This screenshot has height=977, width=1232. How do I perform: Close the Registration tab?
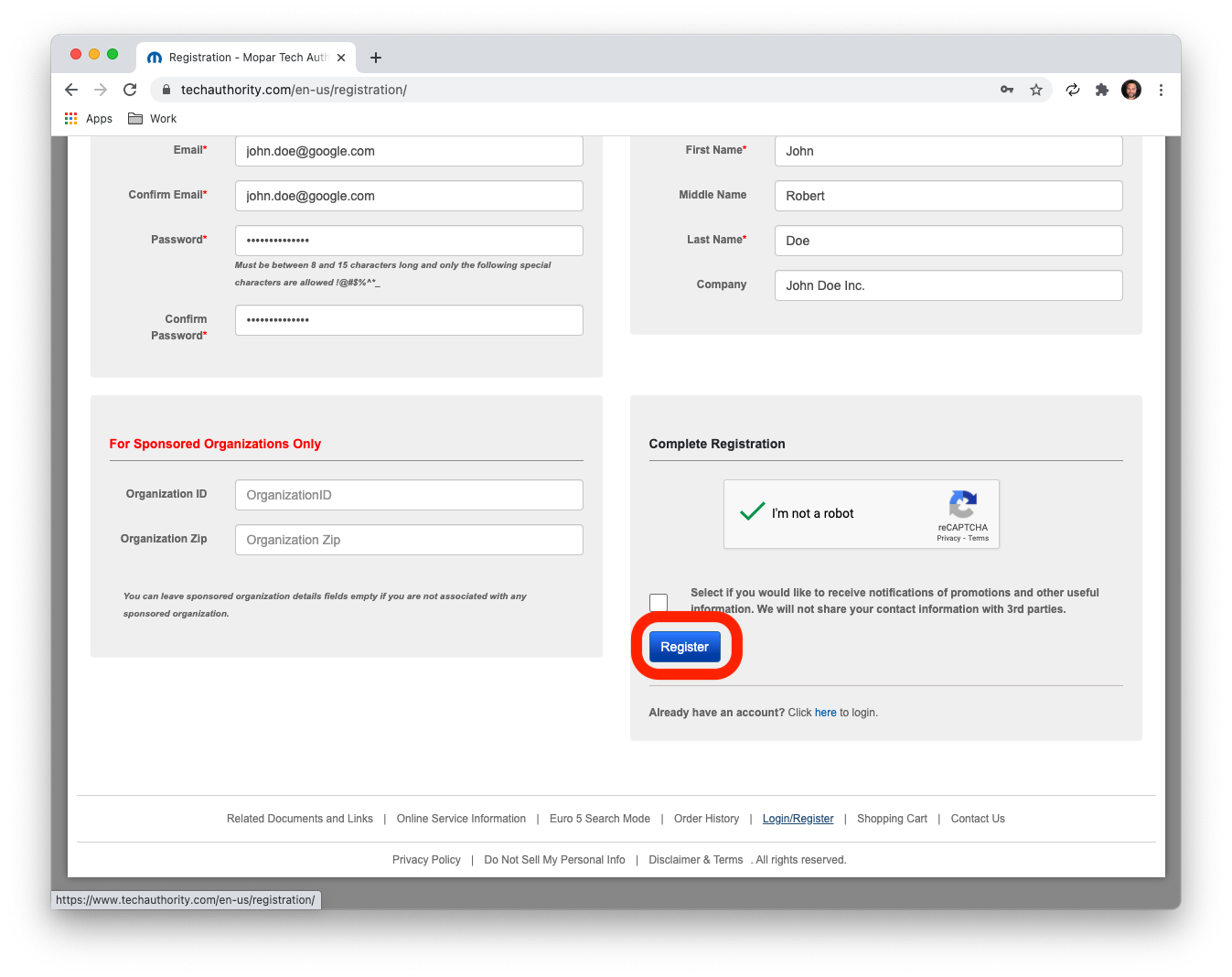pos(341,58)
